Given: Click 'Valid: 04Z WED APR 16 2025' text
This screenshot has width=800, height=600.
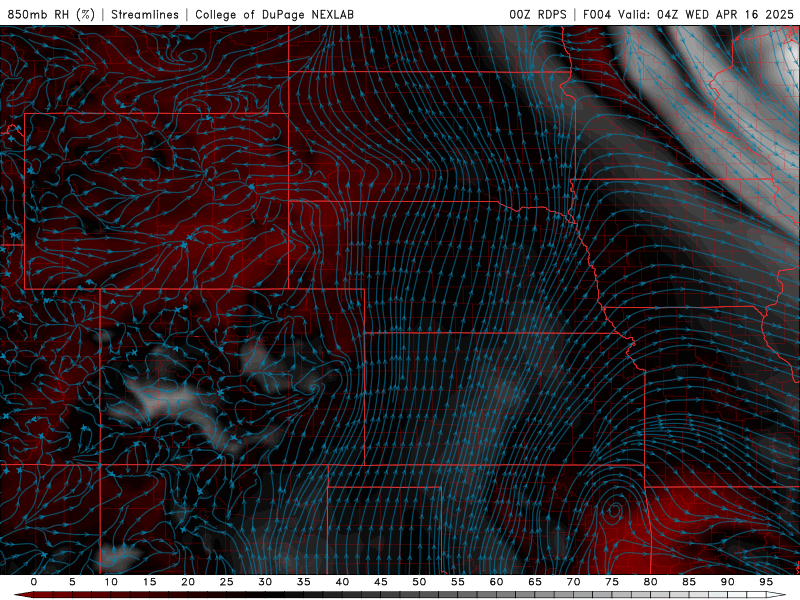Looking at the screenshot, I should (706, 14).
